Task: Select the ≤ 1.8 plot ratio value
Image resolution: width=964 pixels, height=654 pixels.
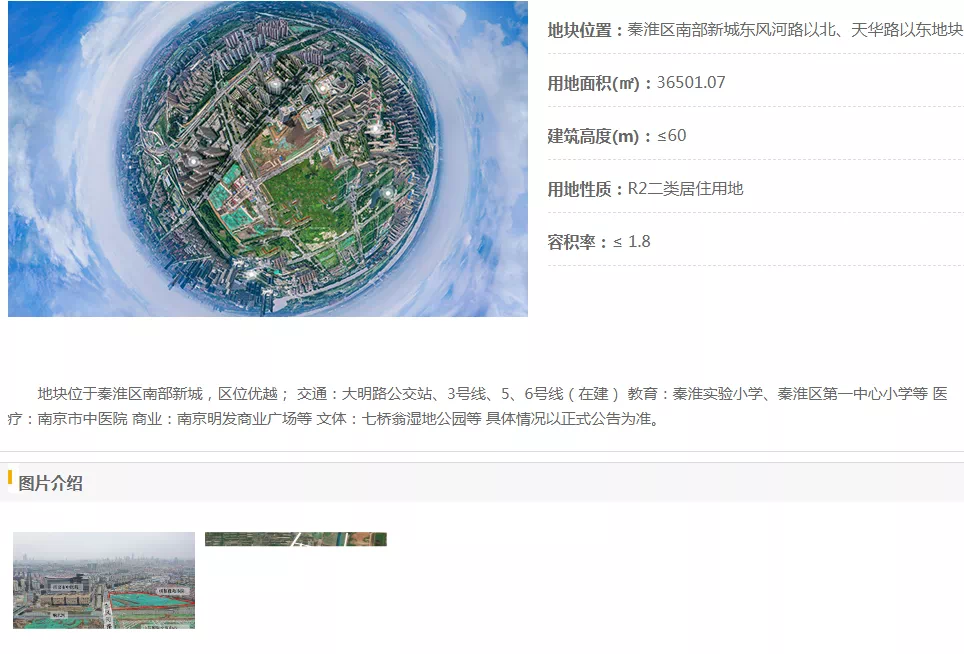Action: pos(631,242)
